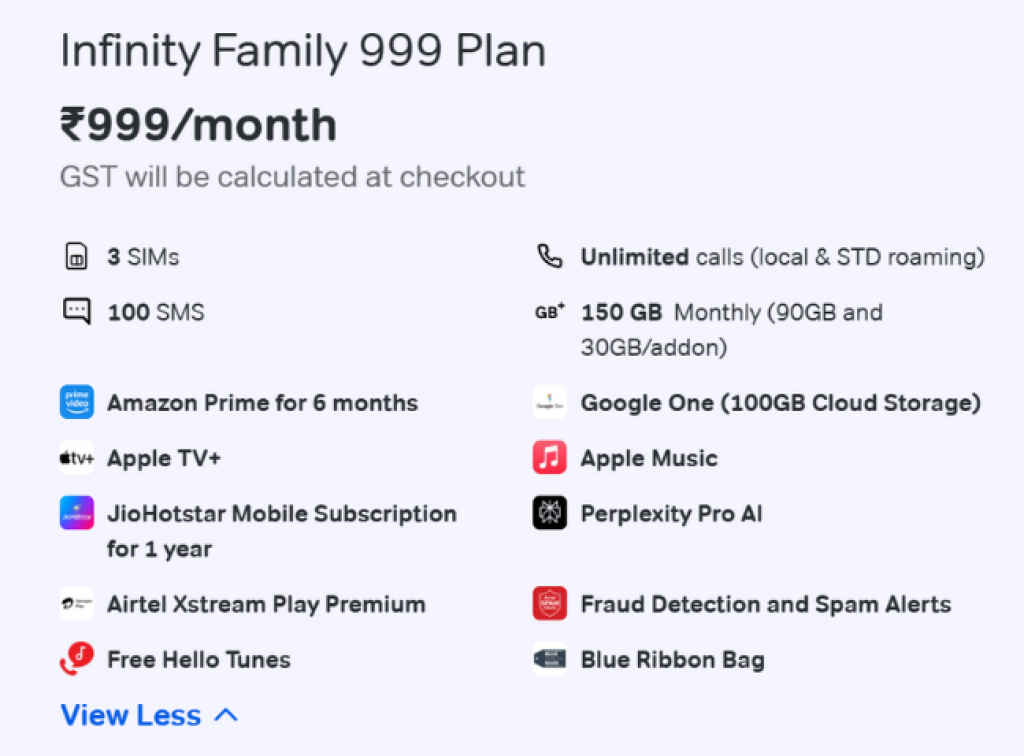Click the View Less link
The width and height of the screenshot is (1024, 756).
pyautogui.click(x=130, y=715)
